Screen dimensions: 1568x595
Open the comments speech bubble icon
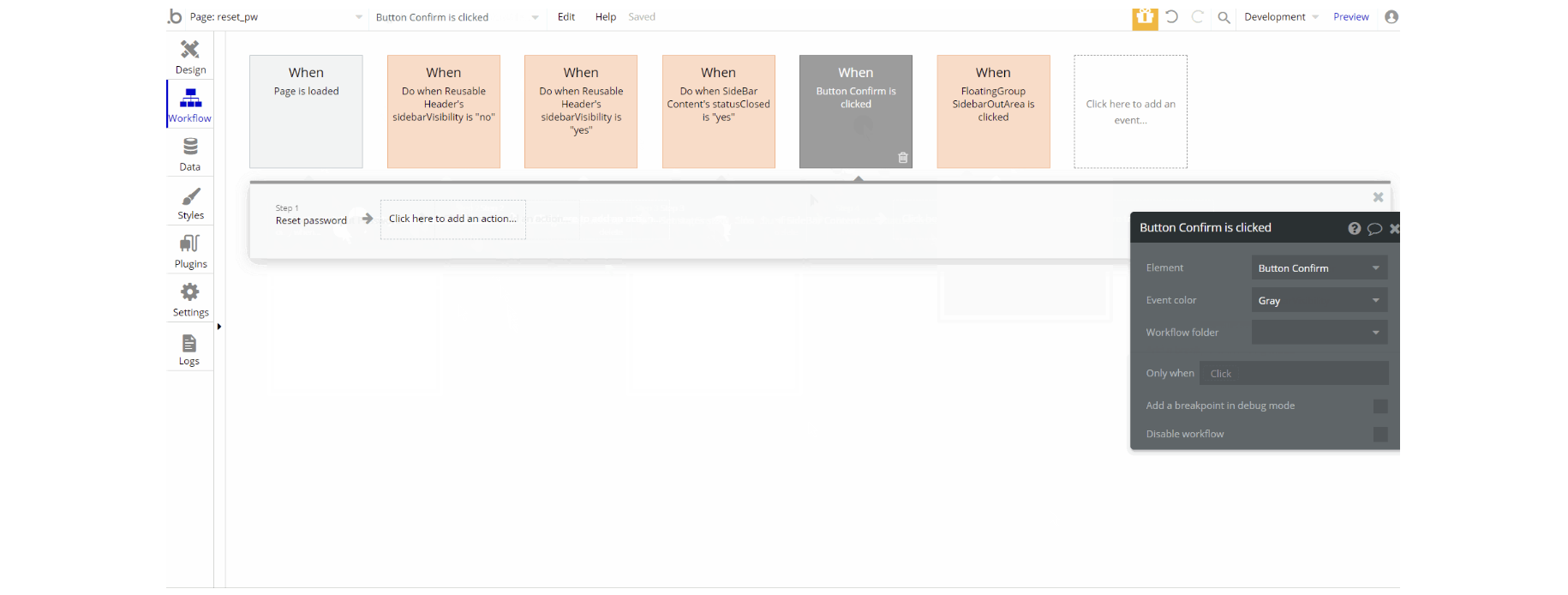[x=1374, y=228]
